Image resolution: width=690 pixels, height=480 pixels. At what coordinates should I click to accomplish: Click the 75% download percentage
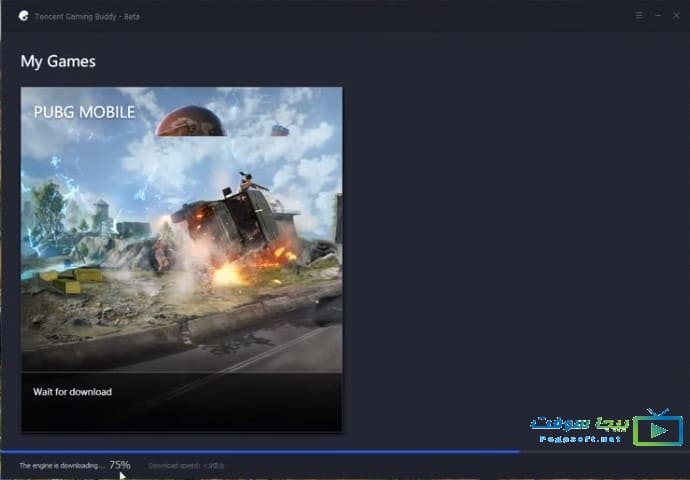(x=120, y=465)
